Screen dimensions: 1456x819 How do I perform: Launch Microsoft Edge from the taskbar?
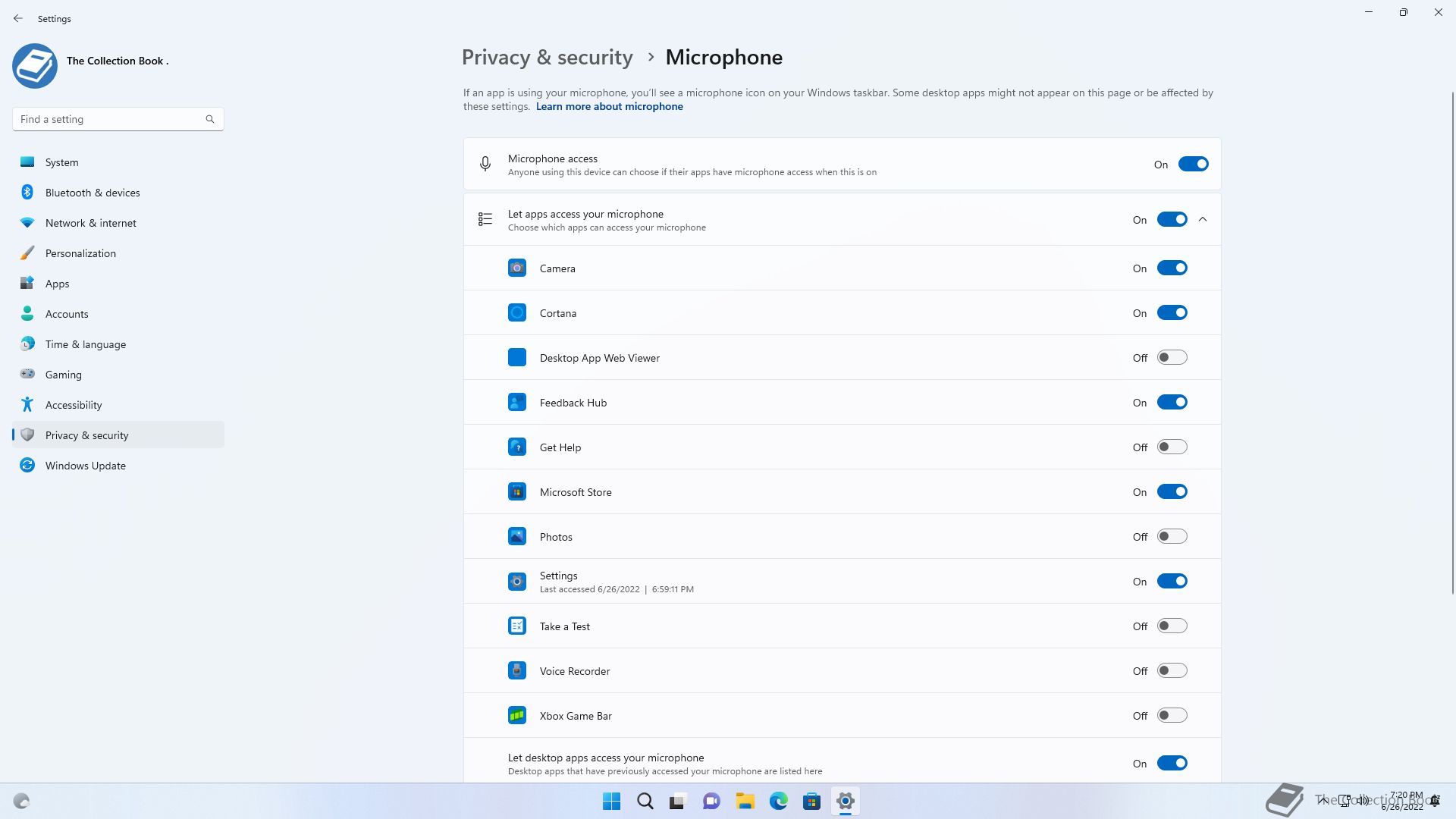[779, 802]
